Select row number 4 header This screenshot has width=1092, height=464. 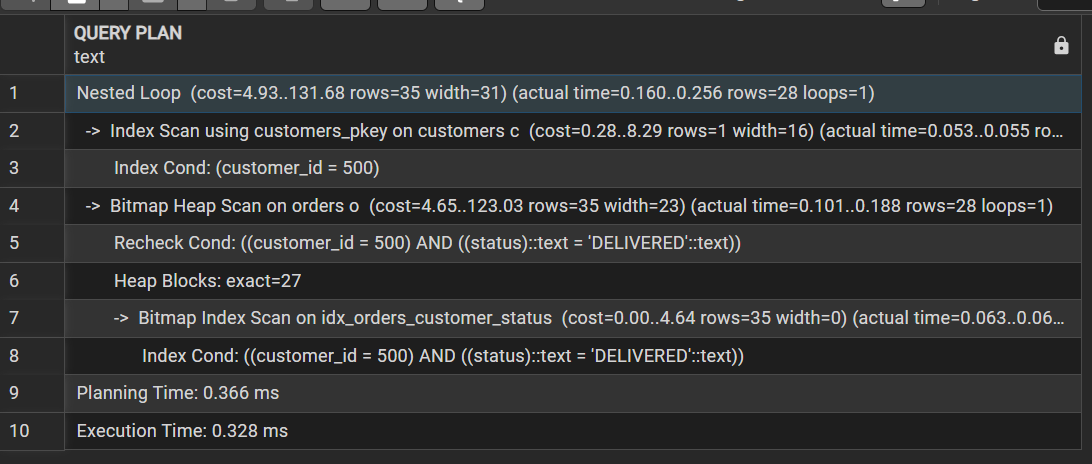click(32, 206)
